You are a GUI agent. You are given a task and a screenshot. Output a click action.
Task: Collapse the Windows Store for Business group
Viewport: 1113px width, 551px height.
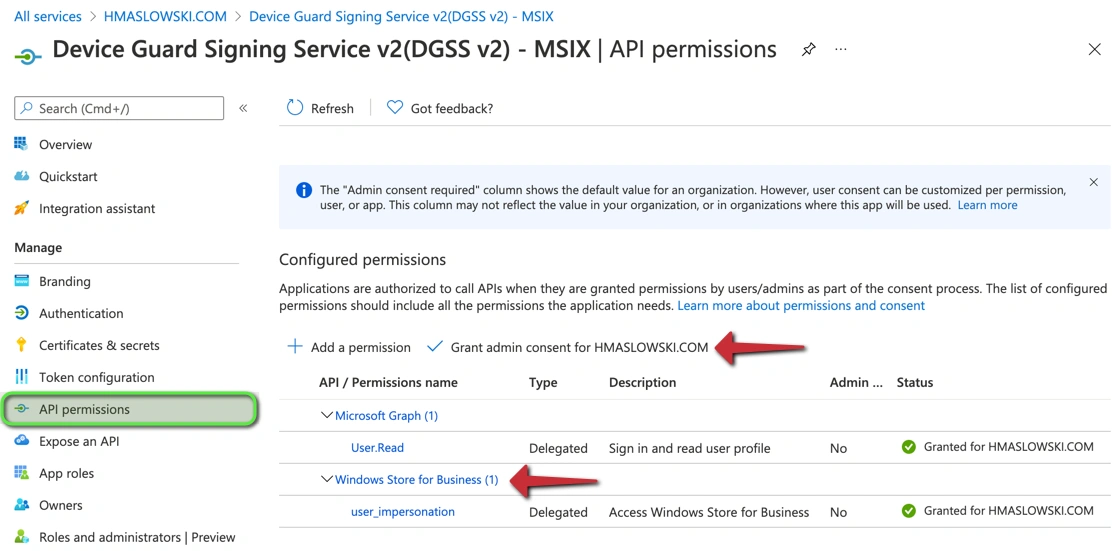click(326, 479)
